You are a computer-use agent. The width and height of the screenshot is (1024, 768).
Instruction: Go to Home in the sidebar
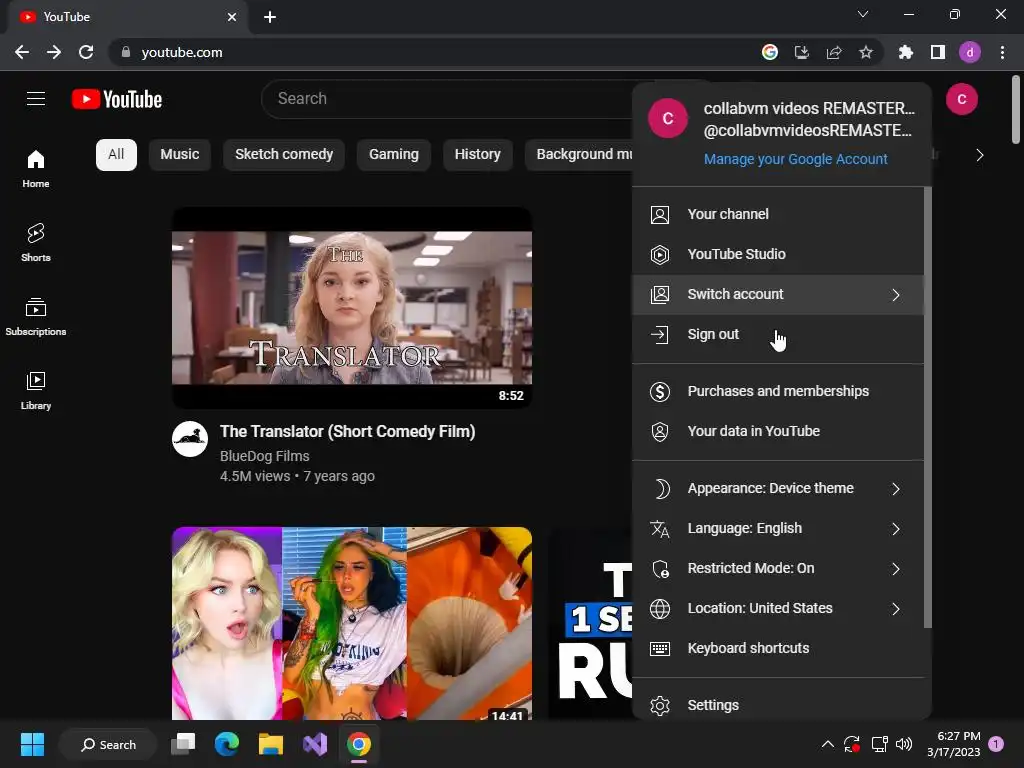36,168
